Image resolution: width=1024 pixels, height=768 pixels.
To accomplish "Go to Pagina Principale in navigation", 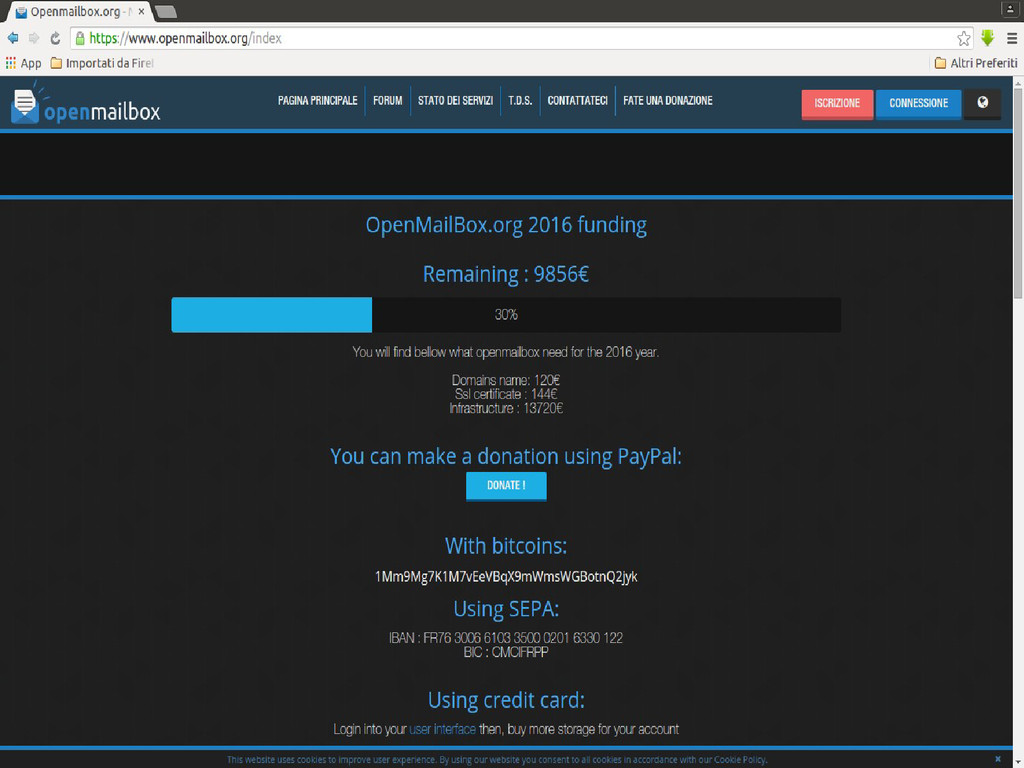I will [x=317, y=101].
